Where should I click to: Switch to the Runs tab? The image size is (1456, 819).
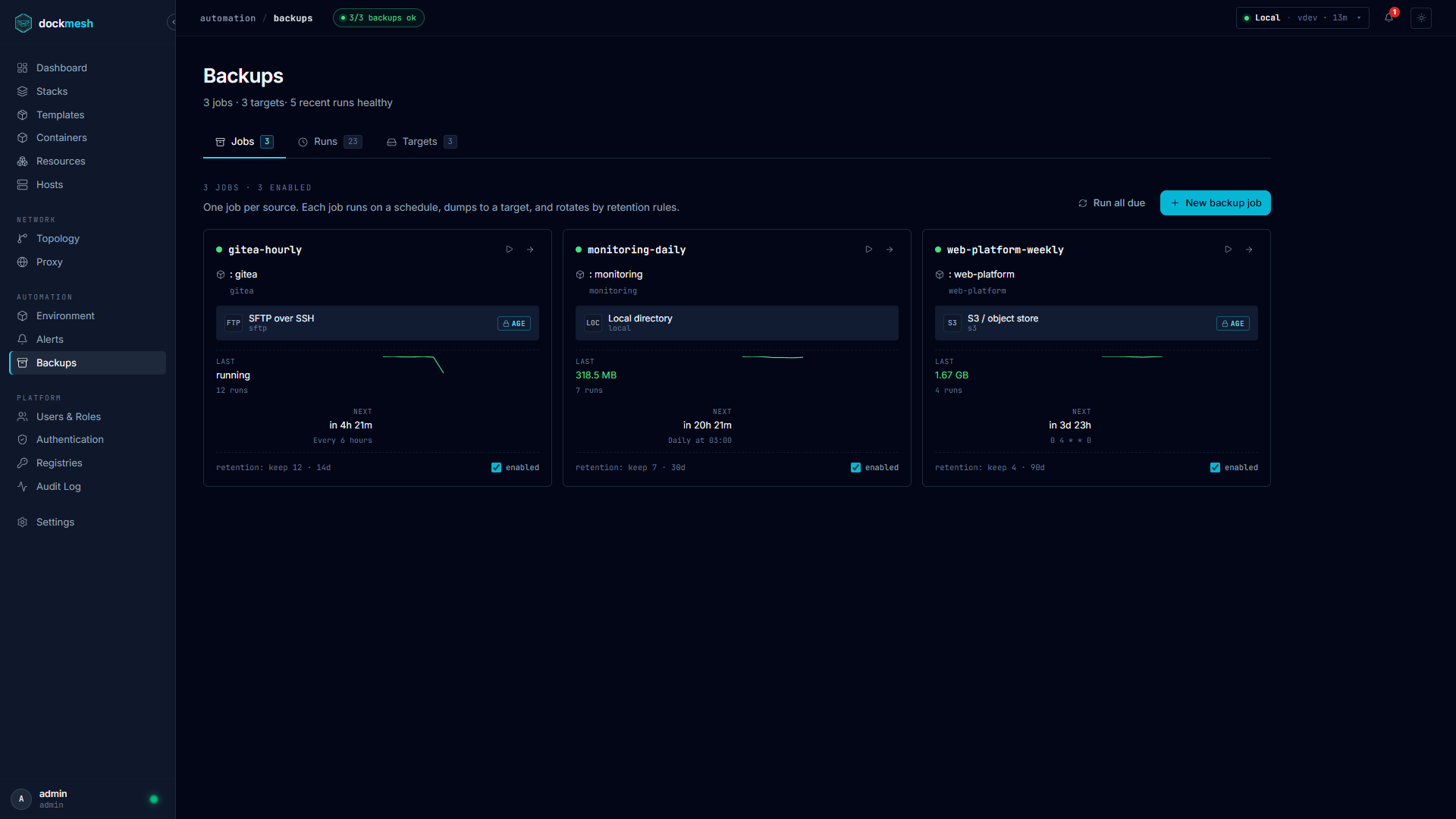tap(330, 142)
